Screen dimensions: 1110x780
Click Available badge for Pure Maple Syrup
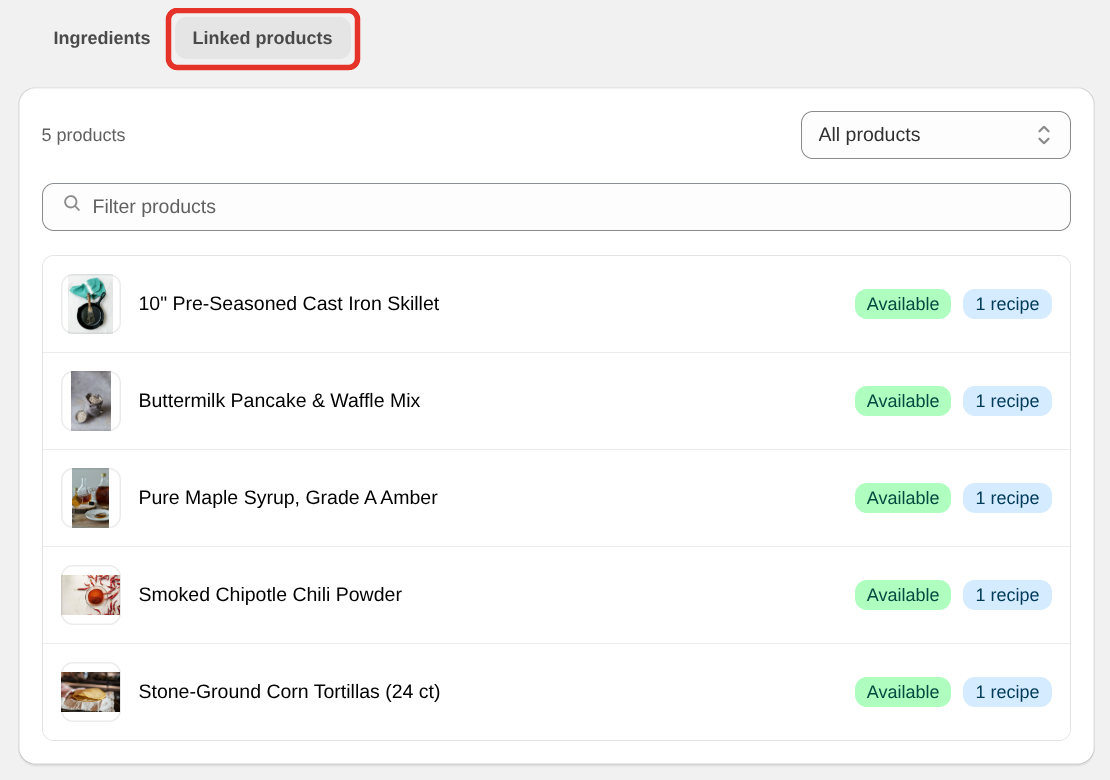903,498
